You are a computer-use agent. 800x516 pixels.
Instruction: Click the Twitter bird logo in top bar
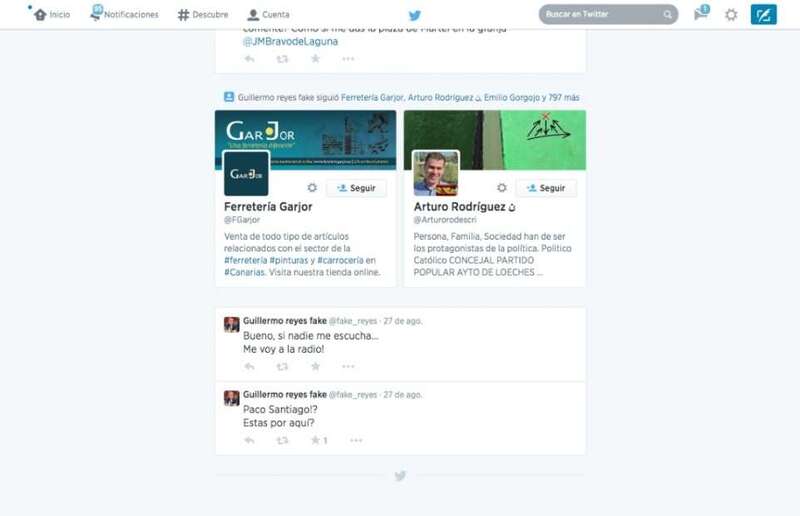414,15
